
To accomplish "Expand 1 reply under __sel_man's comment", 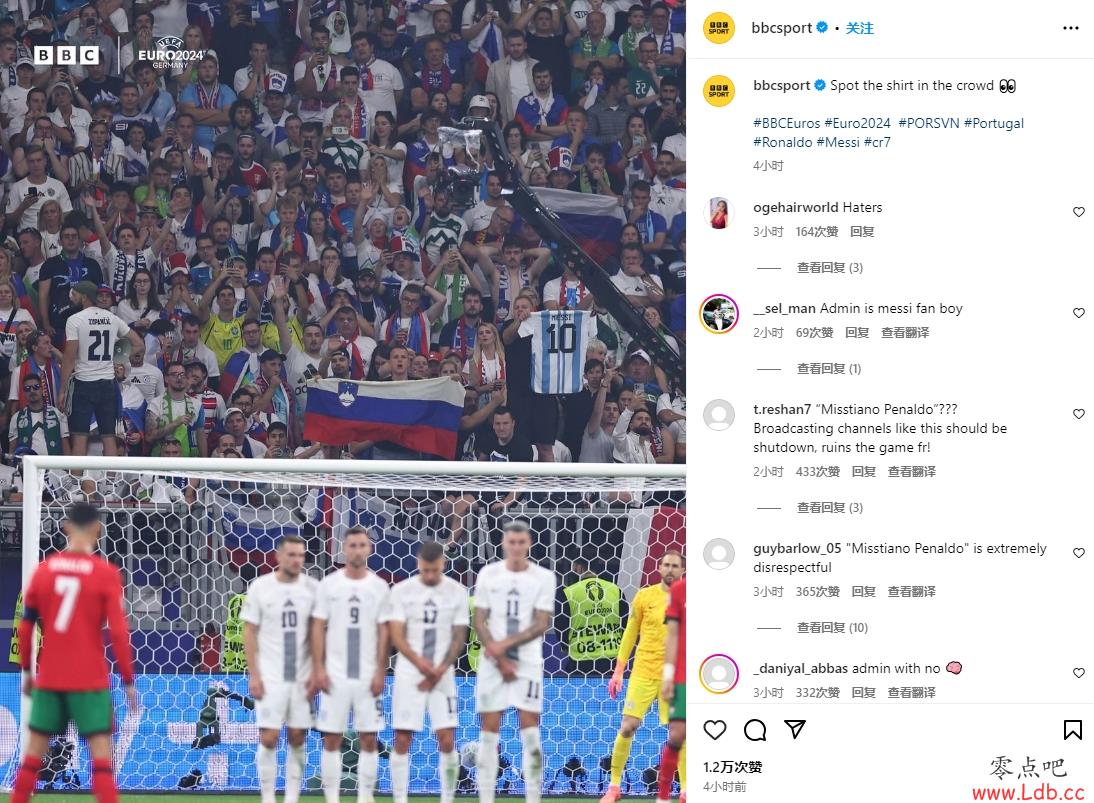I will 829,369.
